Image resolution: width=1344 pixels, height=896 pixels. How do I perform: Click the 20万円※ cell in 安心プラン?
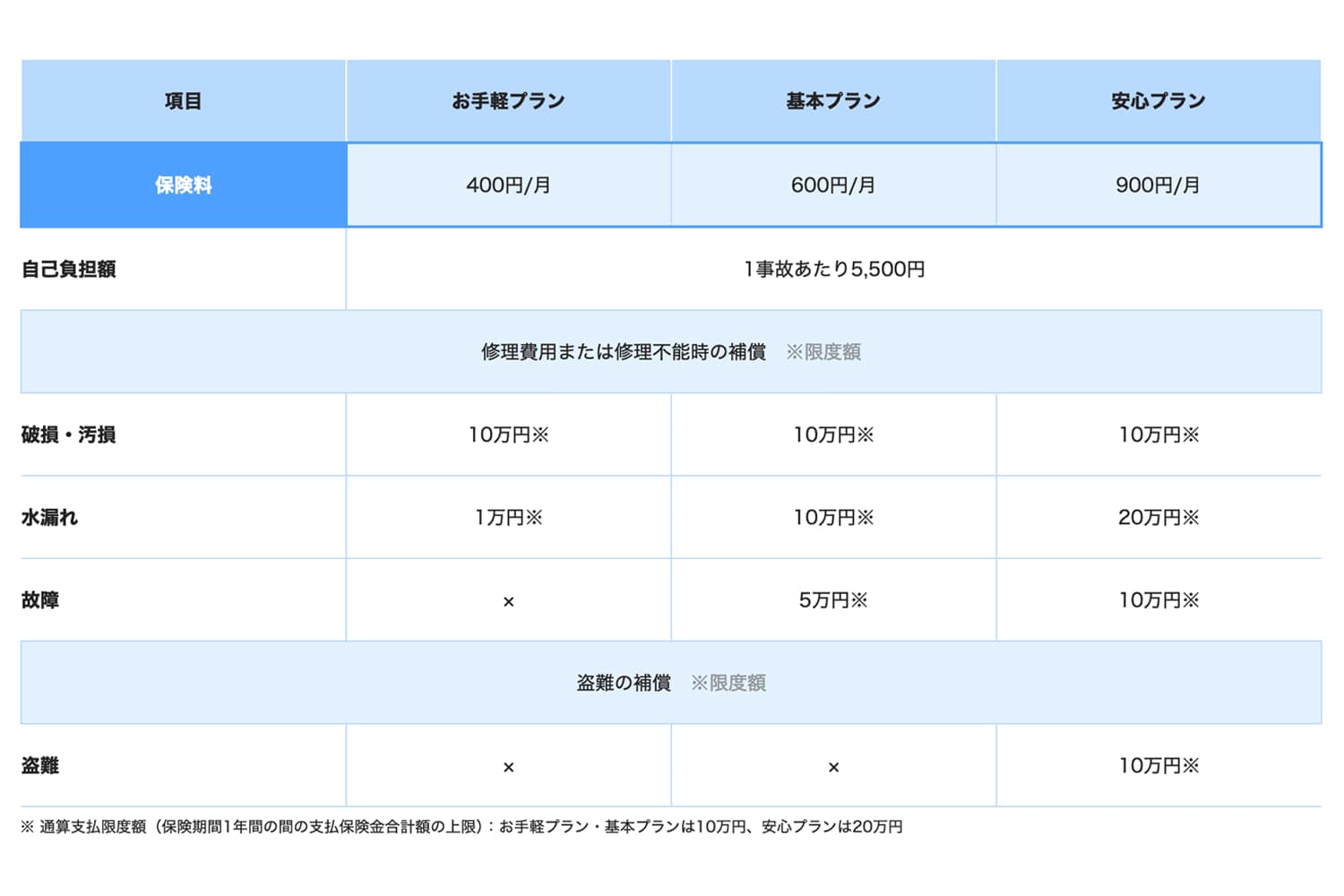tap(1158, 518)
